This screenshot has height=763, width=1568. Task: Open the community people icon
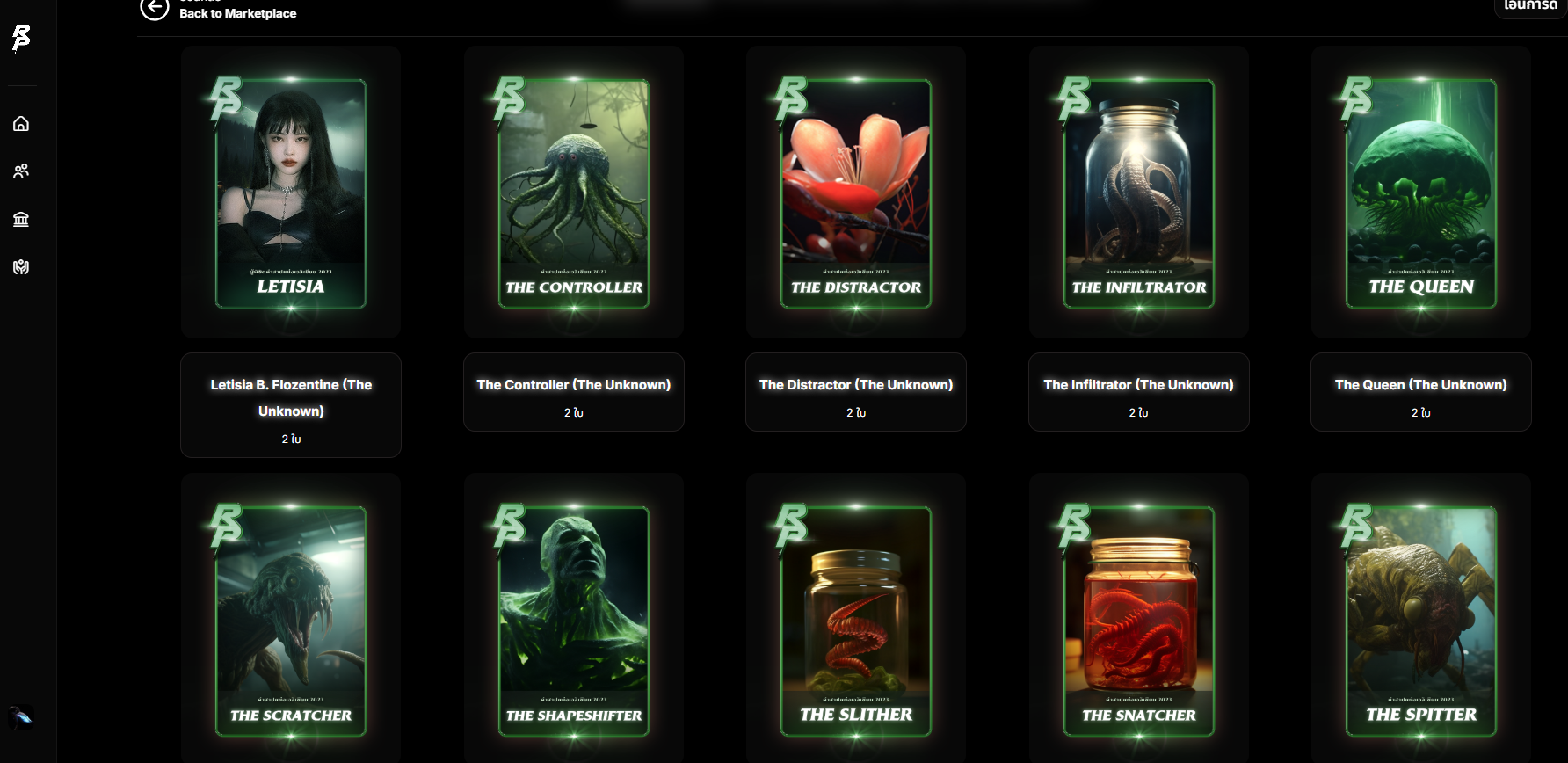(x=21, y=171)
